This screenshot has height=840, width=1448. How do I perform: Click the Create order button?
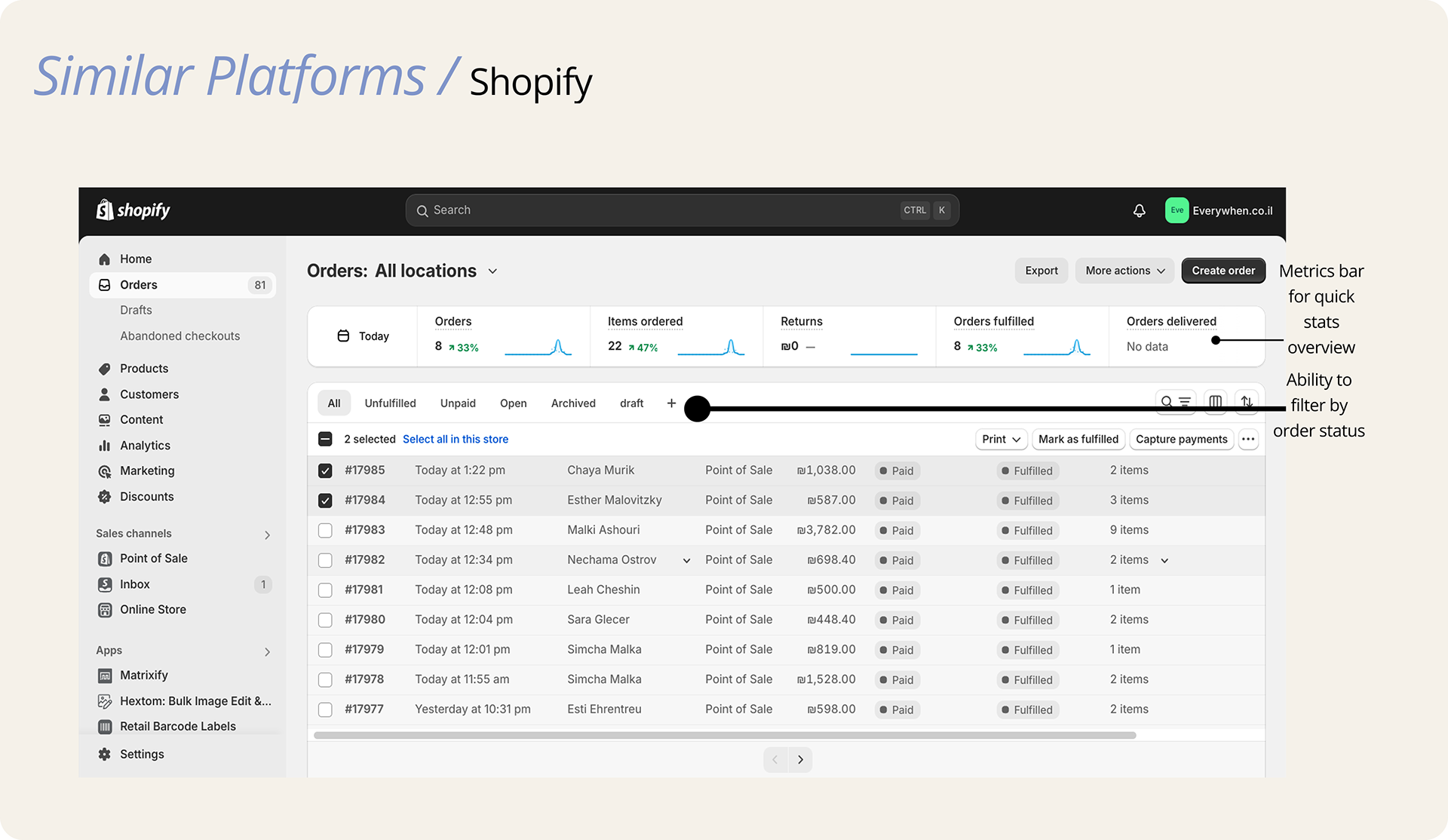click(1223, 271)
